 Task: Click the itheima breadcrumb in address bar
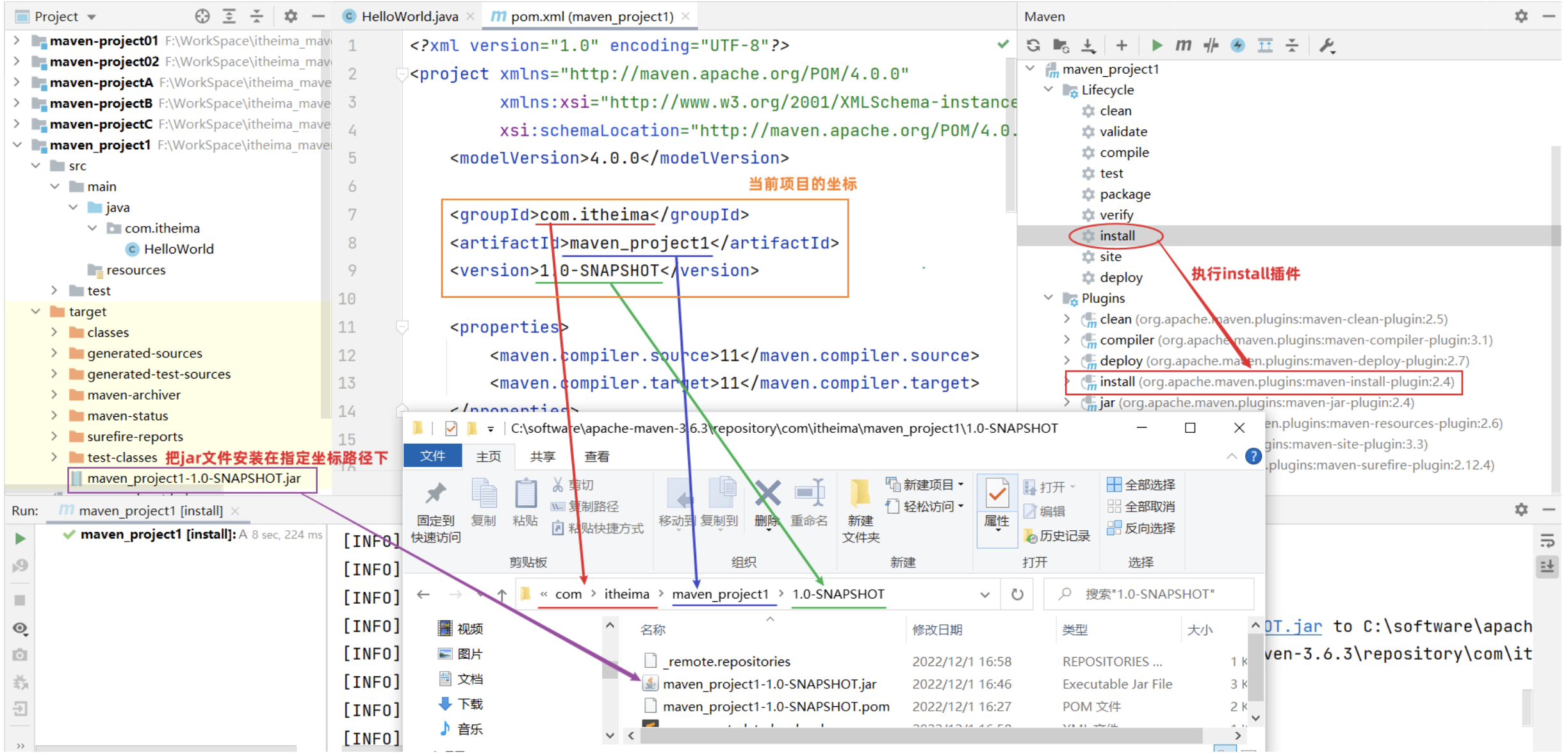tap(626, 594)
